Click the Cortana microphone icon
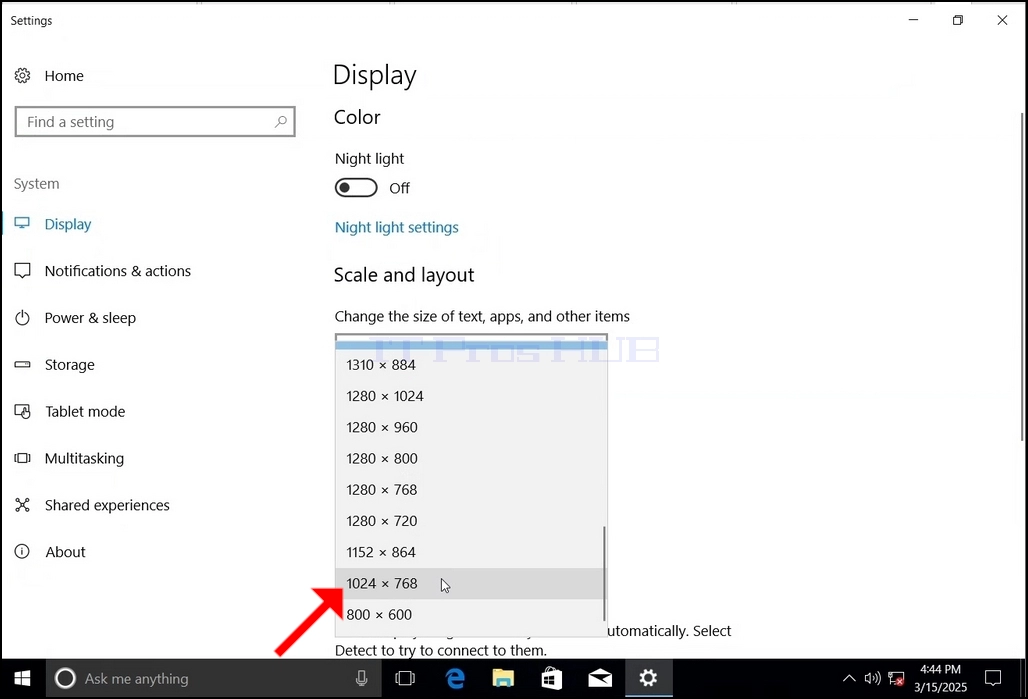1028x699 pixels. tap(361, 679)
